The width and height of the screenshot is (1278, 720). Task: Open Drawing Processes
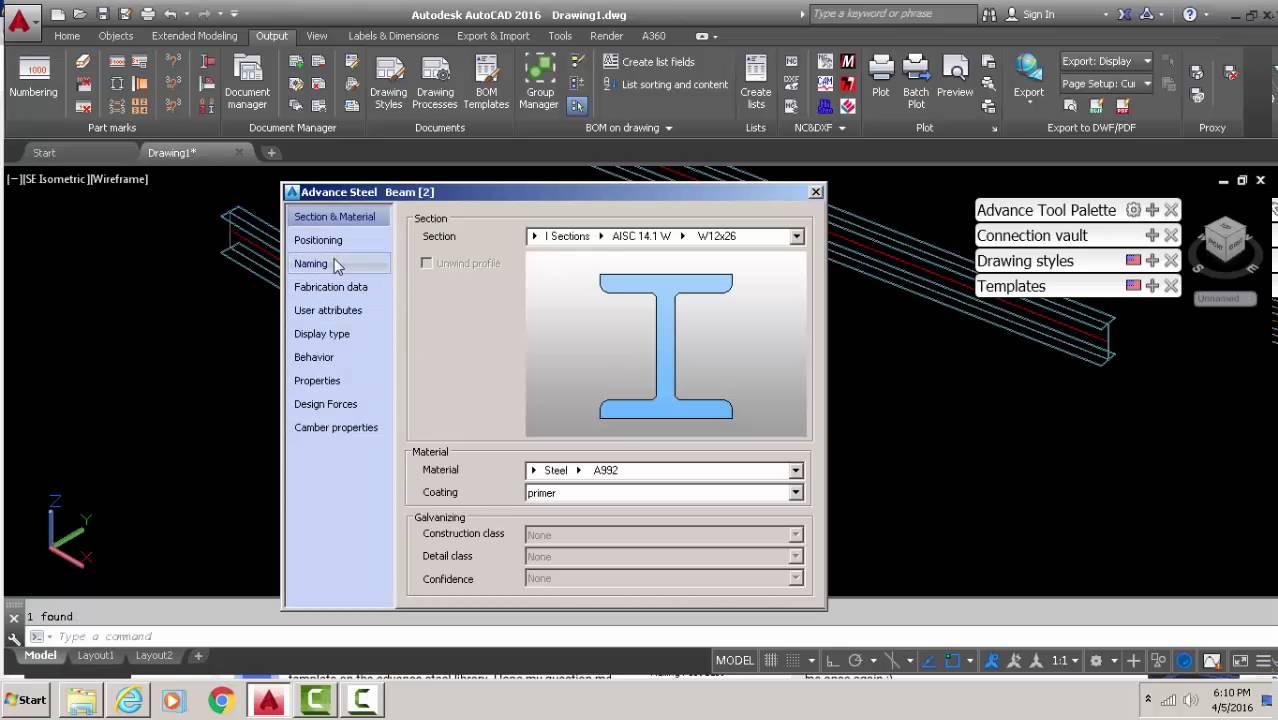click(435, 82)
